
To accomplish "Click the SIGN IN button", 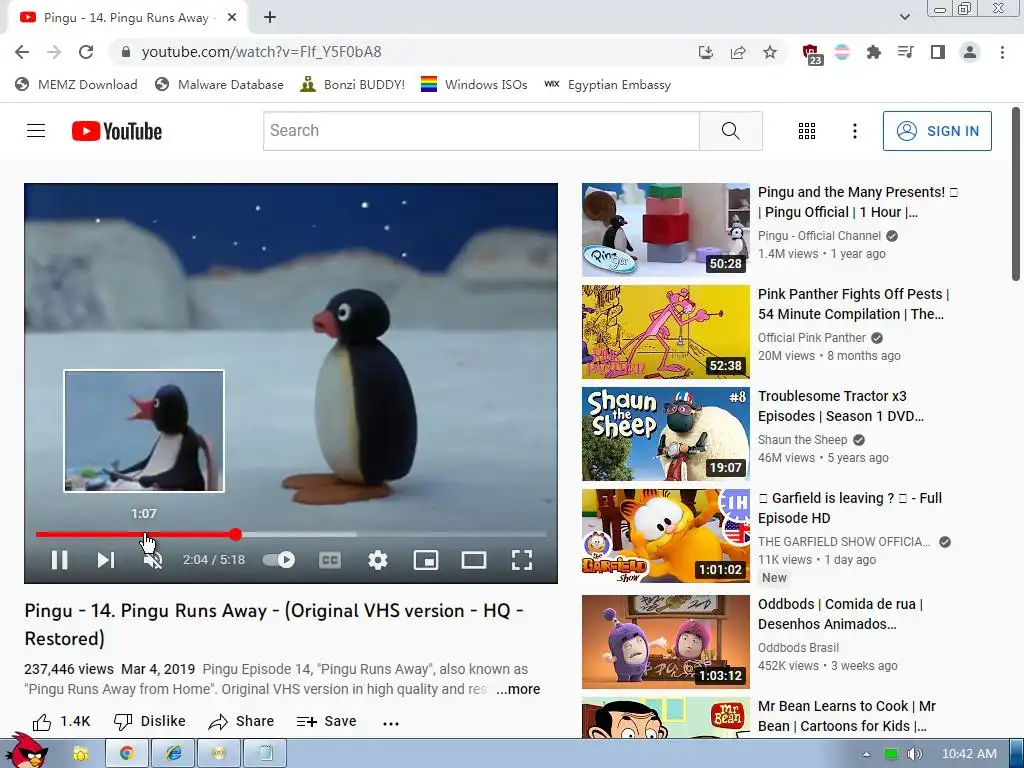I will pos(937,131).
